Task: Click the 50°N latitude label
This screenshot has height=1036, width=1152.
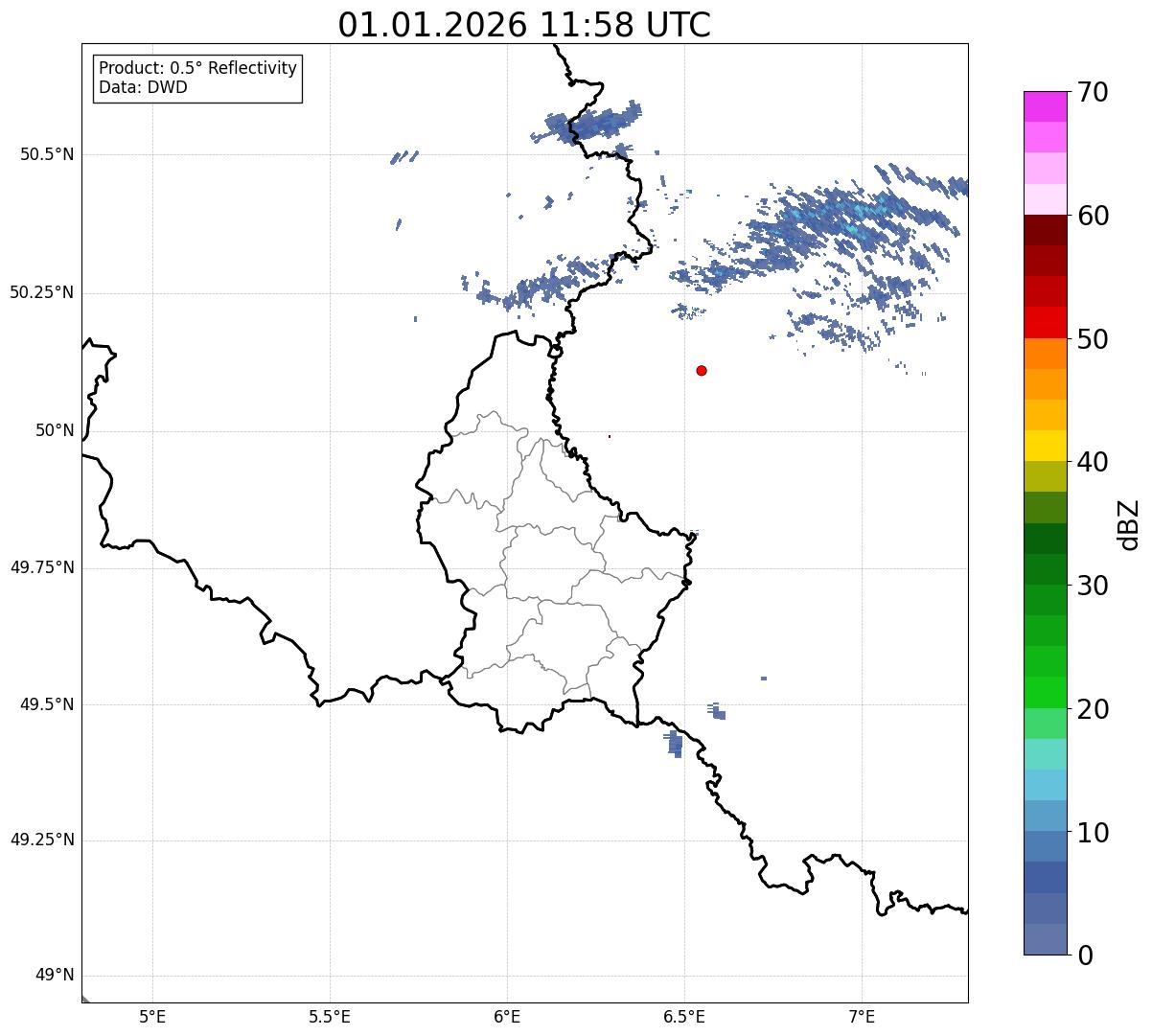Action: tap(55, 430)
